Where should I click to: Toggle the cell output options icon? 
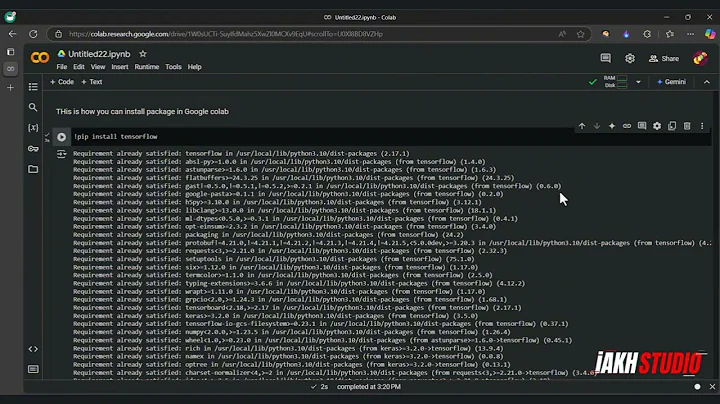pyautogui.click(x=61, y=154)
